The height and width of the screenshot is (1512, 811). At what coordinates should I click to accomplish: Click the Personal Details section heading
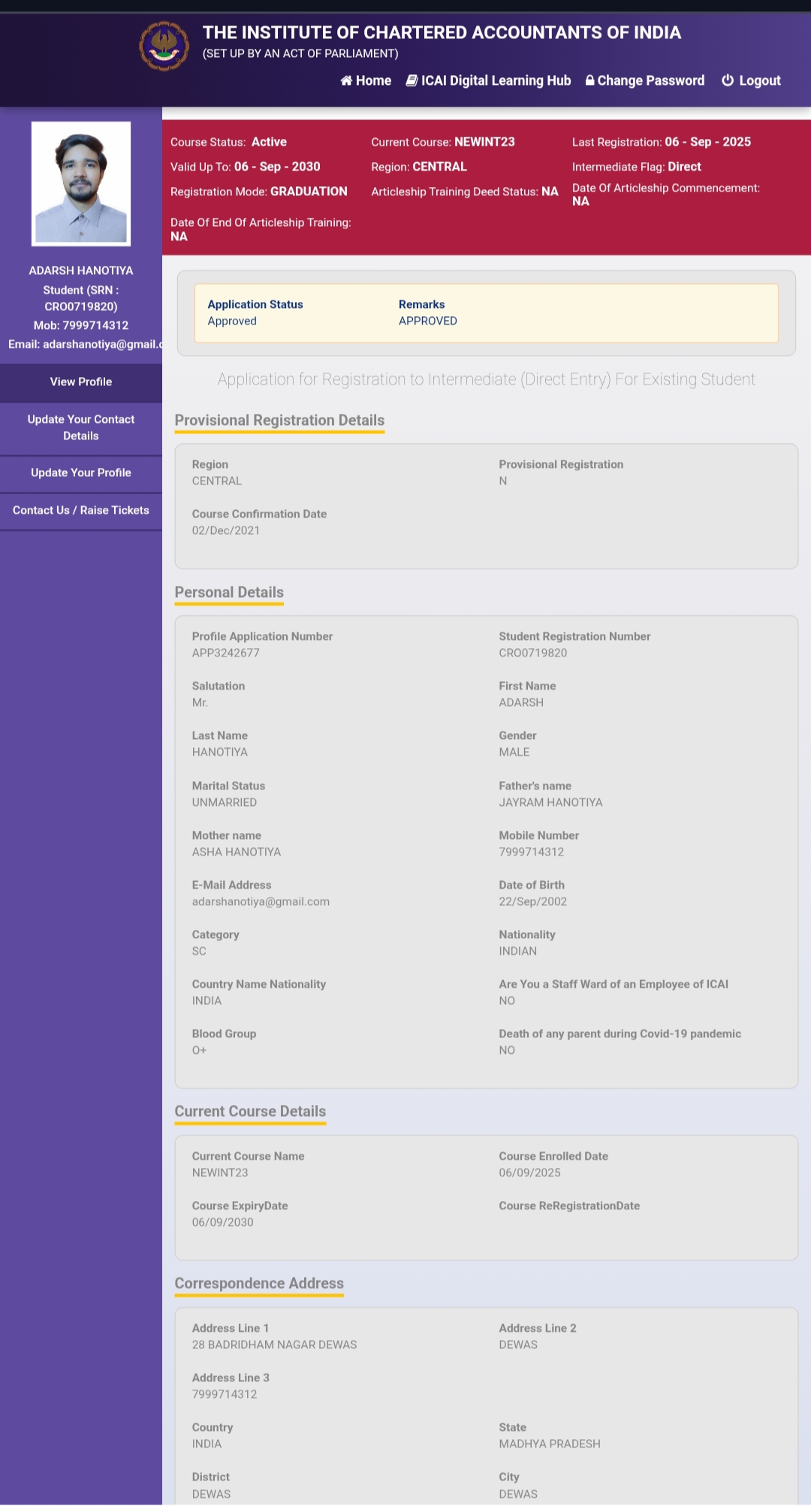229,593
